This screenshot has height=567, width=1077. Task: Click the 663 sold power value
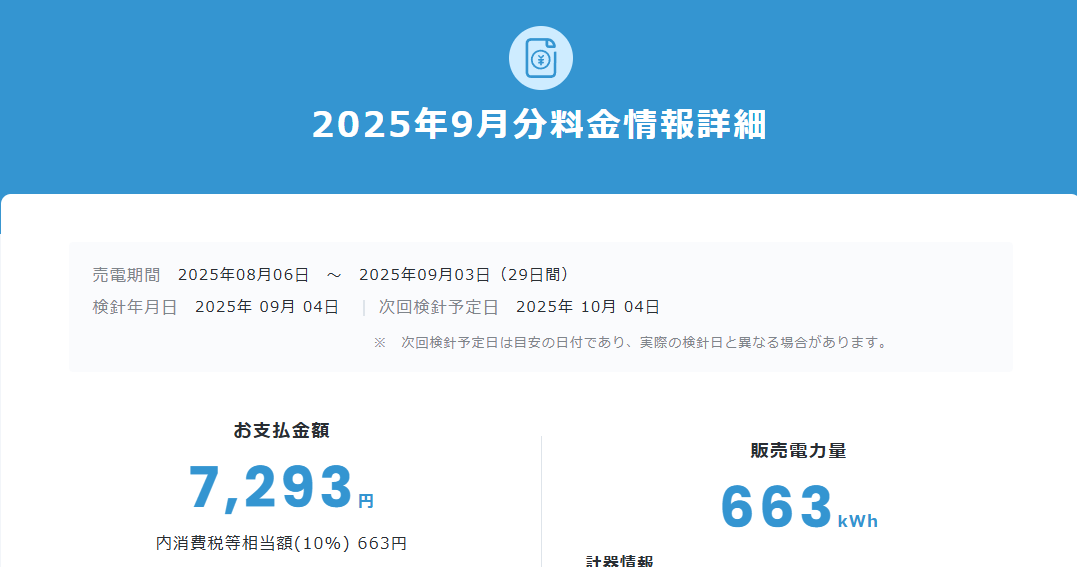pyautogui.click(x=777, y=507)
